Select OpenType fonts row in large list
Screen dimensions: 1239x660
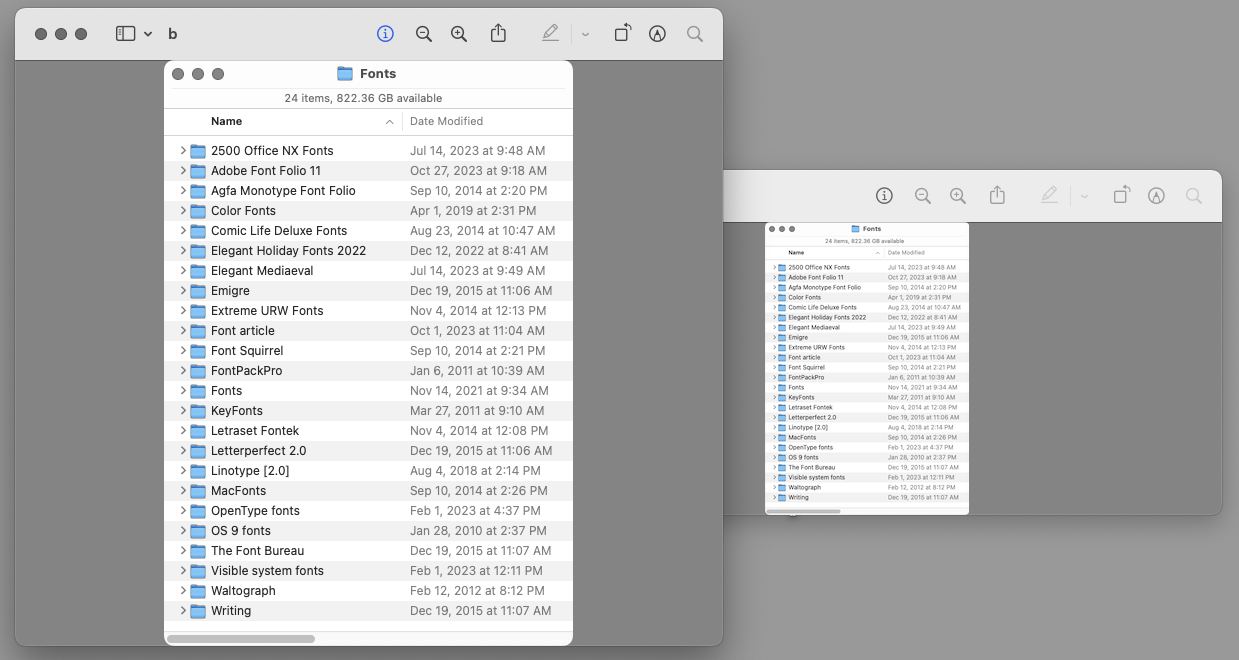pos(369,510)
